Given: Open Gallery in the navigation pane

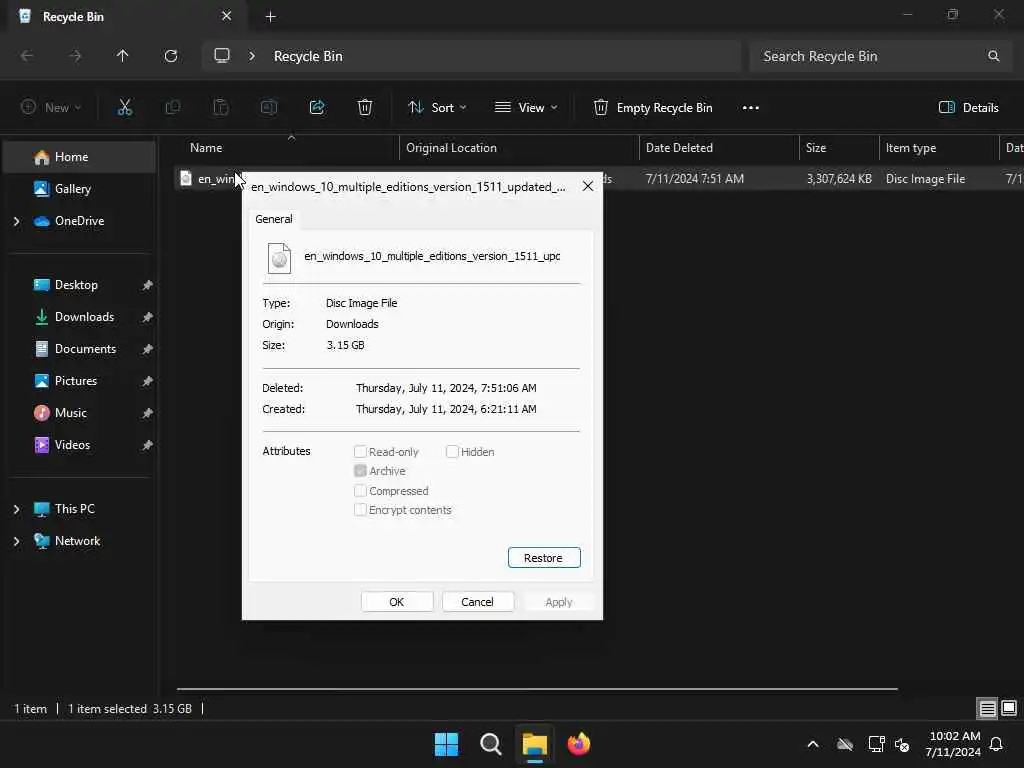Looking at the screenshot, I should 80,189.
